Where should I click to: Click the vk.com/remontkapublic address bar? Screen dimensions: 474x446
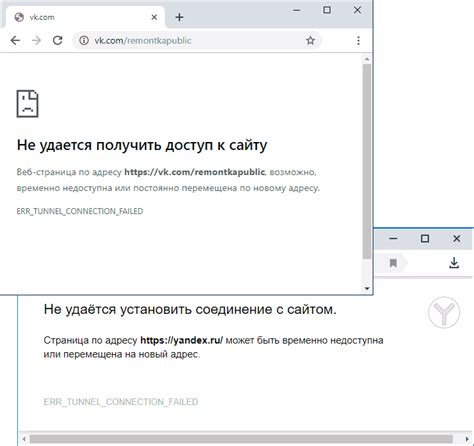(x=197, y=41)
